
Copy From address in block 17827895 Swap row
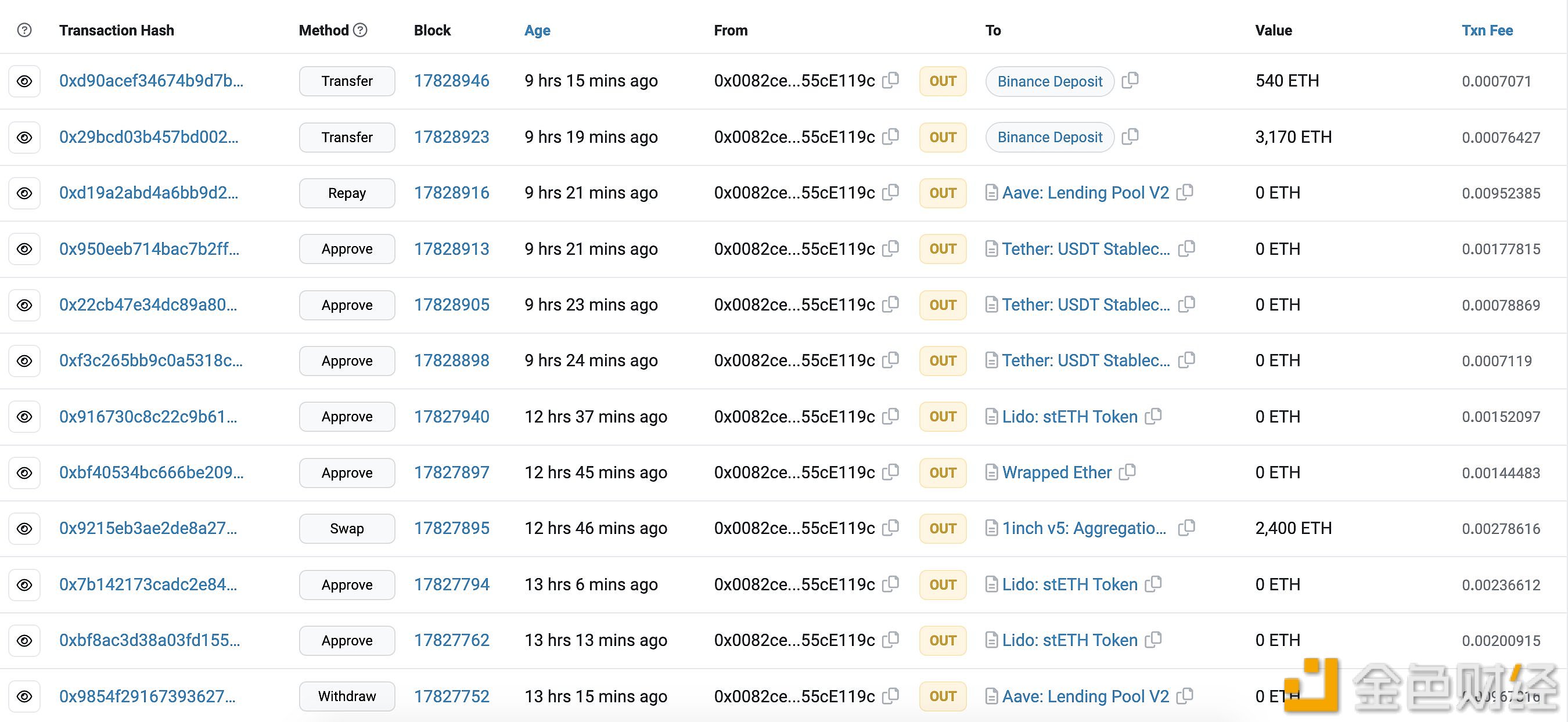click(x=890, y=528)
